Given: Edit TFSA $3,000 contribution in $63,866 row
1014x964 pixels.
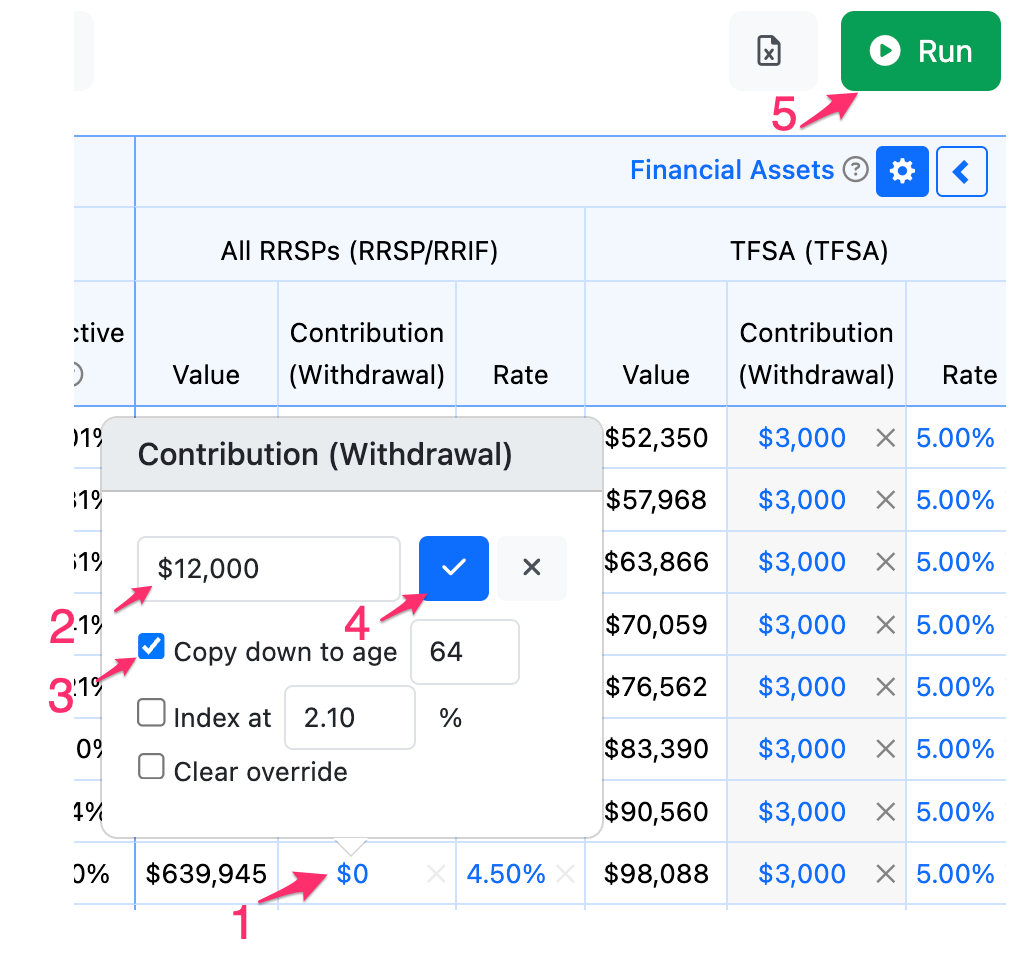Looking at the screenshot, I should (802, 562).
